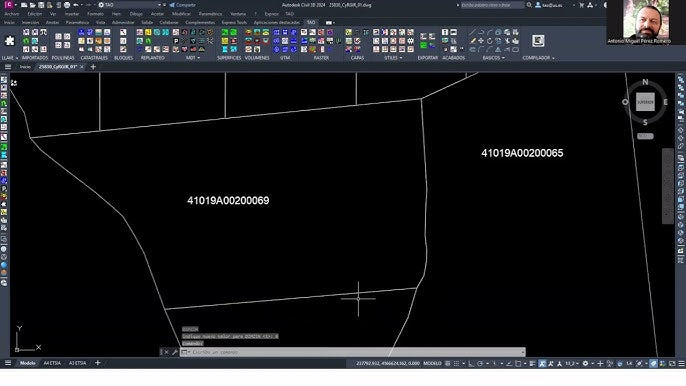Click the workspace gear icon in status bar
The height and width of the screenshot is (386, 686).
(585, 363)
